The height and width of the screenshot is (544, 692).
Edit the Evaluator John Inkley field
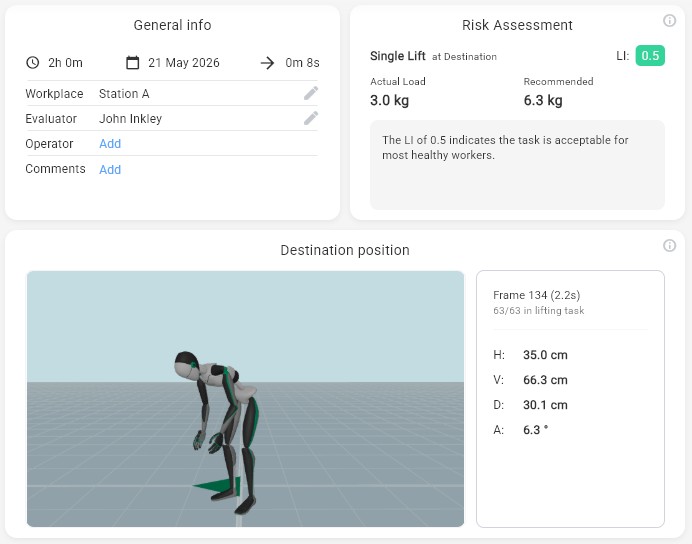point(311,118)
